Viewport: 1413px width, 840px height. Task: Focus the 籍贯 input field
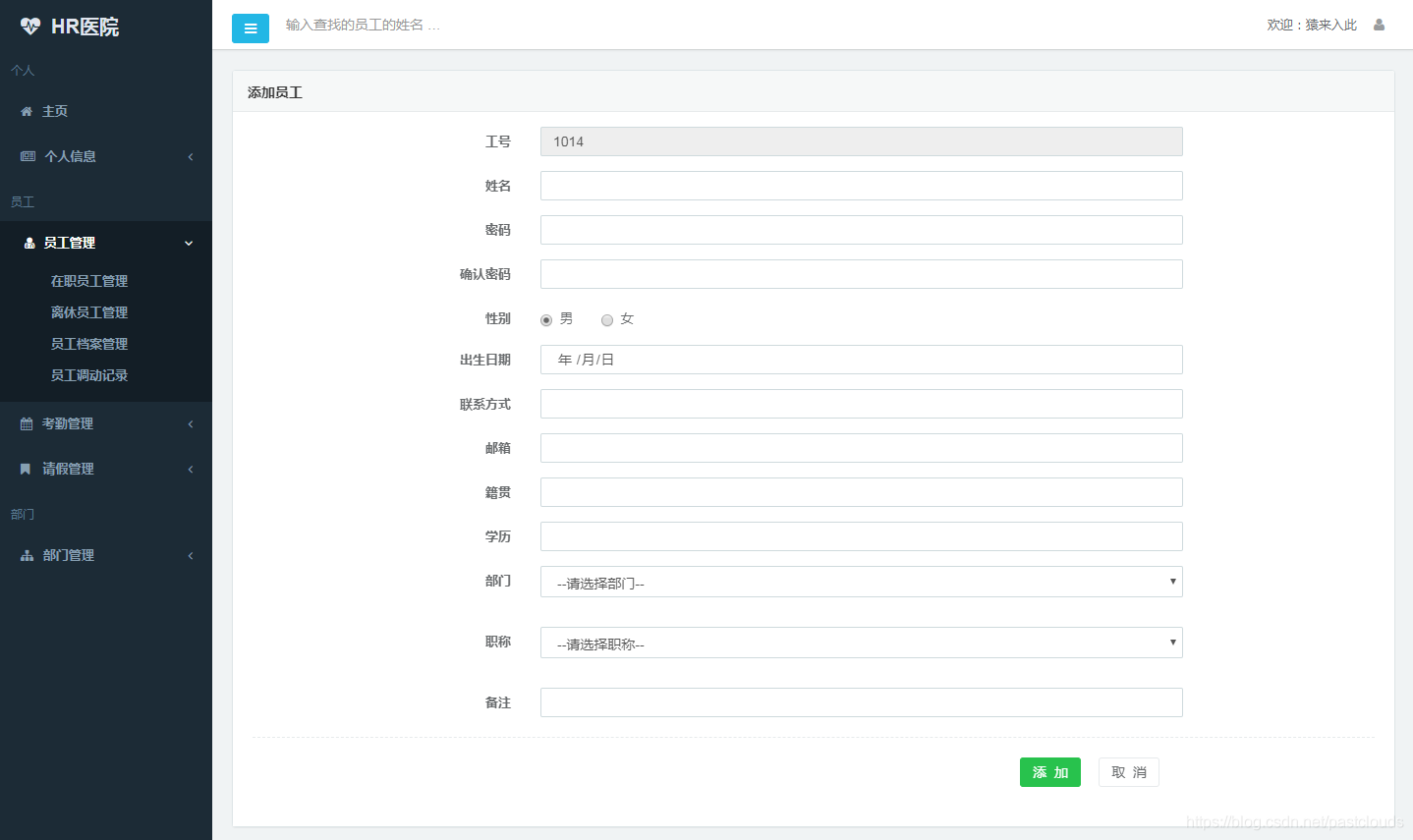(x=861, y=492)
